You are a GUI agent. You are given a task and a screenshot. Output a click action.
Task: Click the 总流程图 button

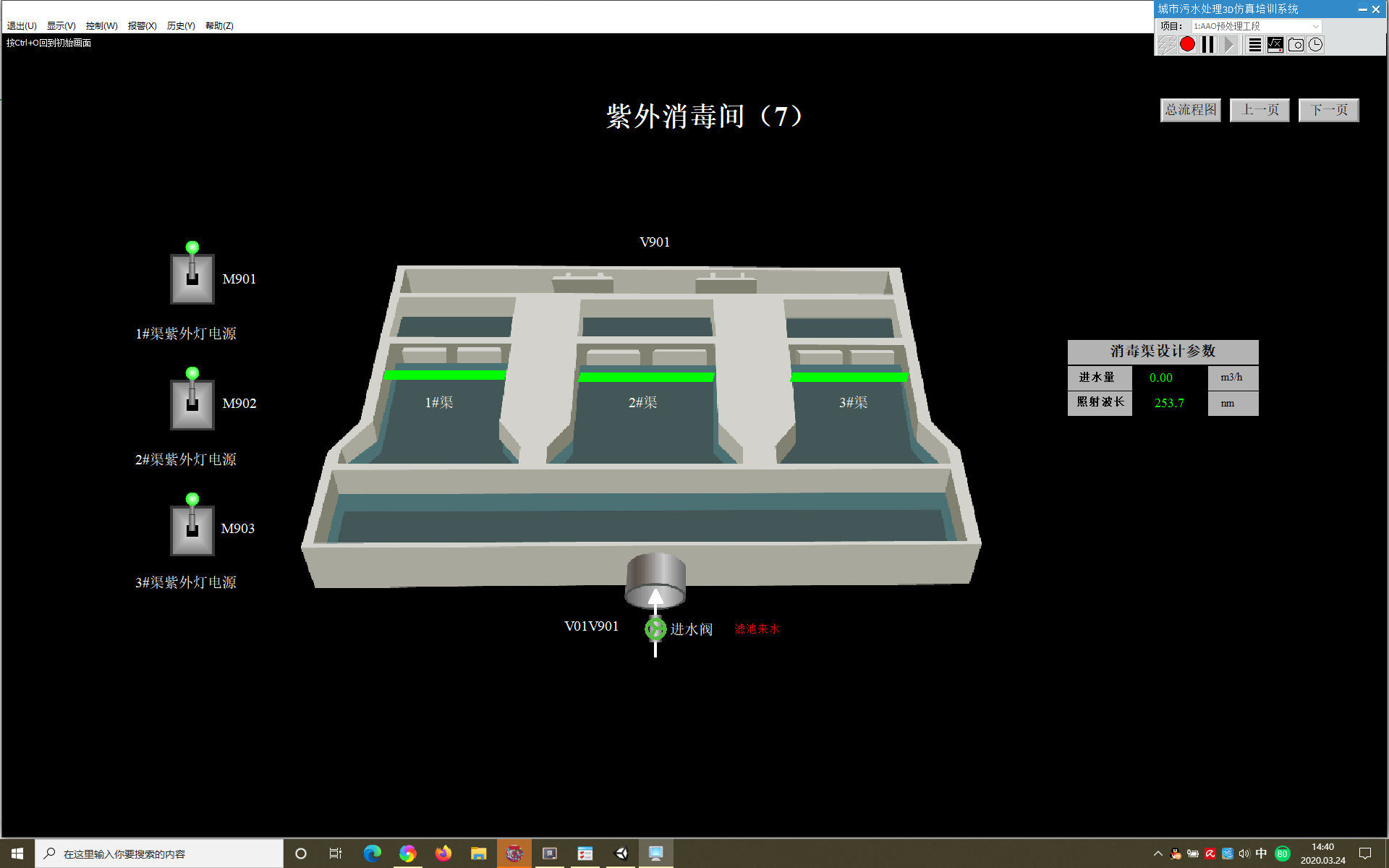1191,110
